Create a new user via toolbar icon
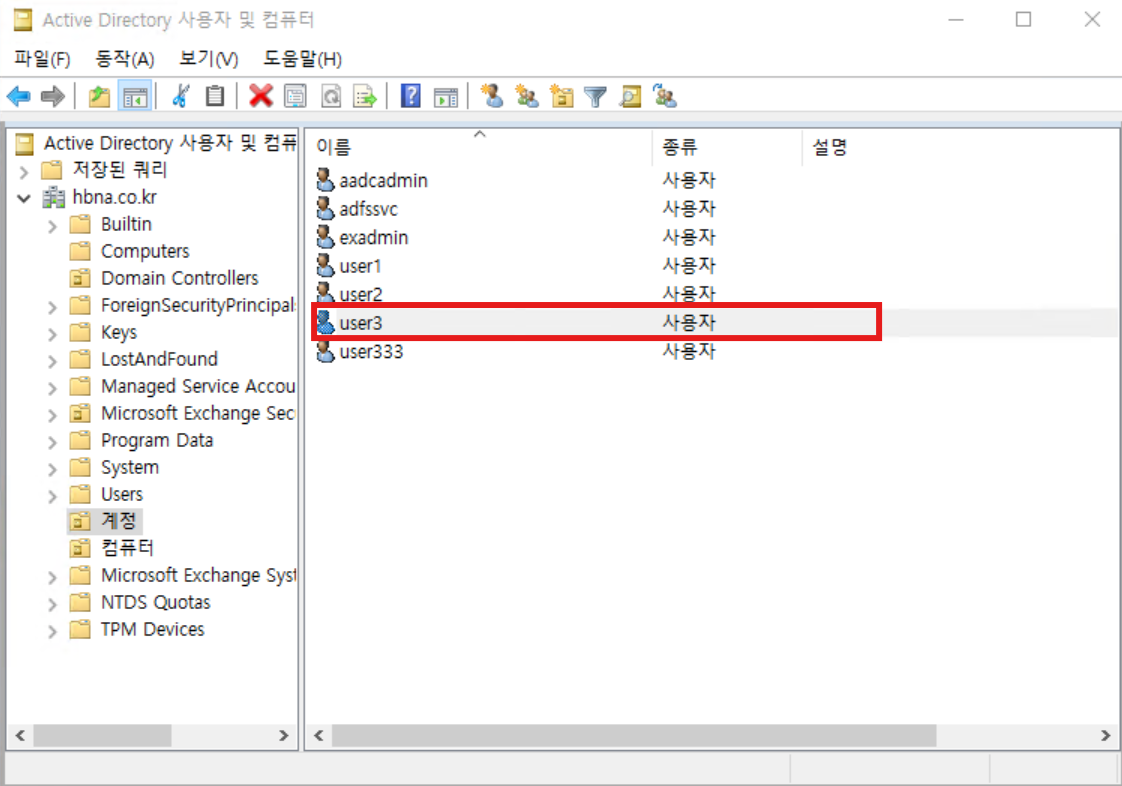This screenshot has width=1122, height=786. pos(492,96)
